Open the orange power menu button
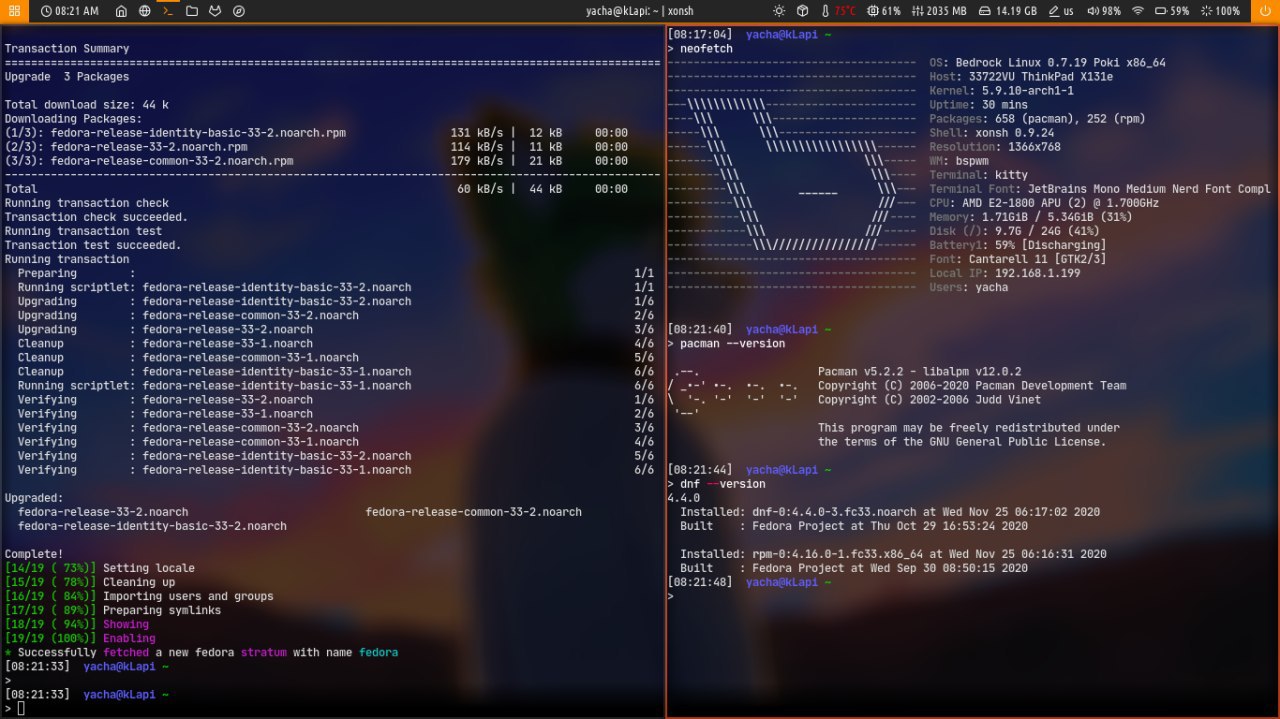The height and width of the screenshot is (719, 1280). coord(1265,11)
